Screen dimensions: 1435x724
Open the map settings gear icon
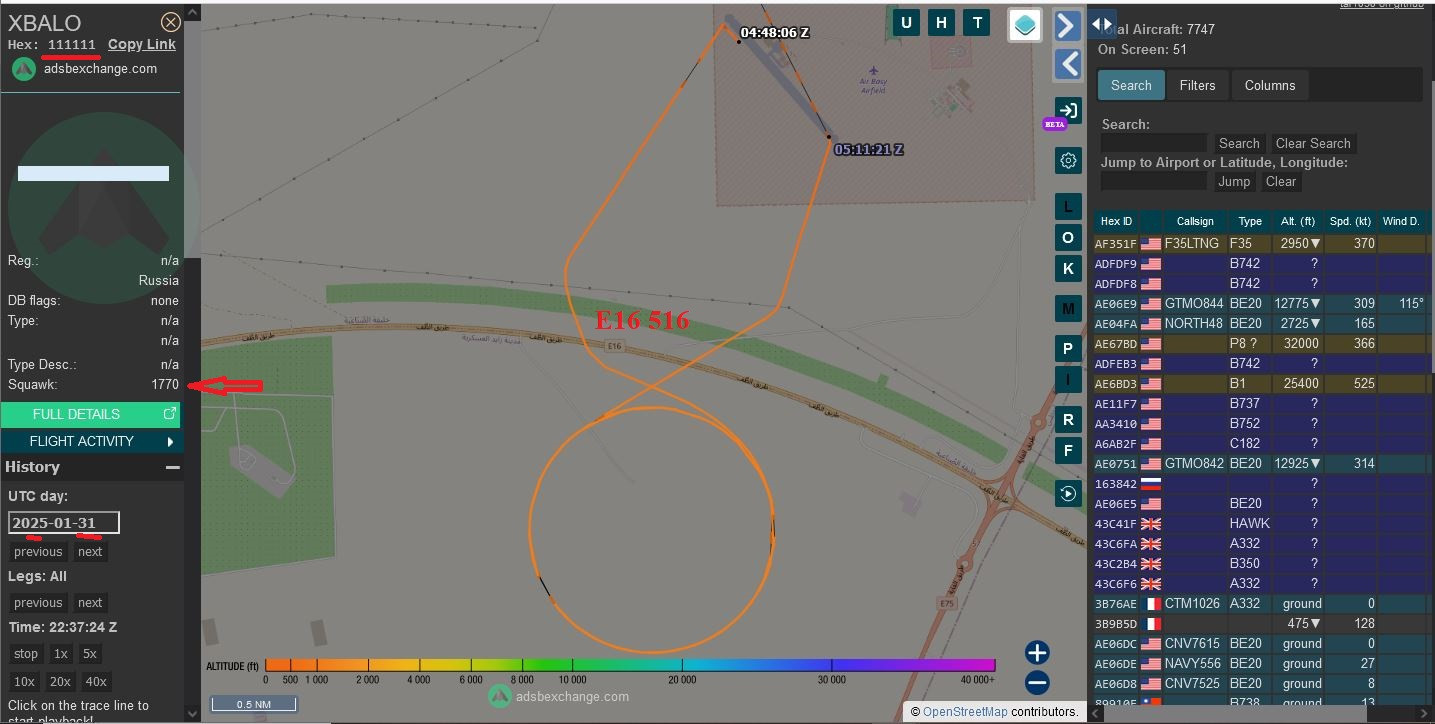(1068, 160)
